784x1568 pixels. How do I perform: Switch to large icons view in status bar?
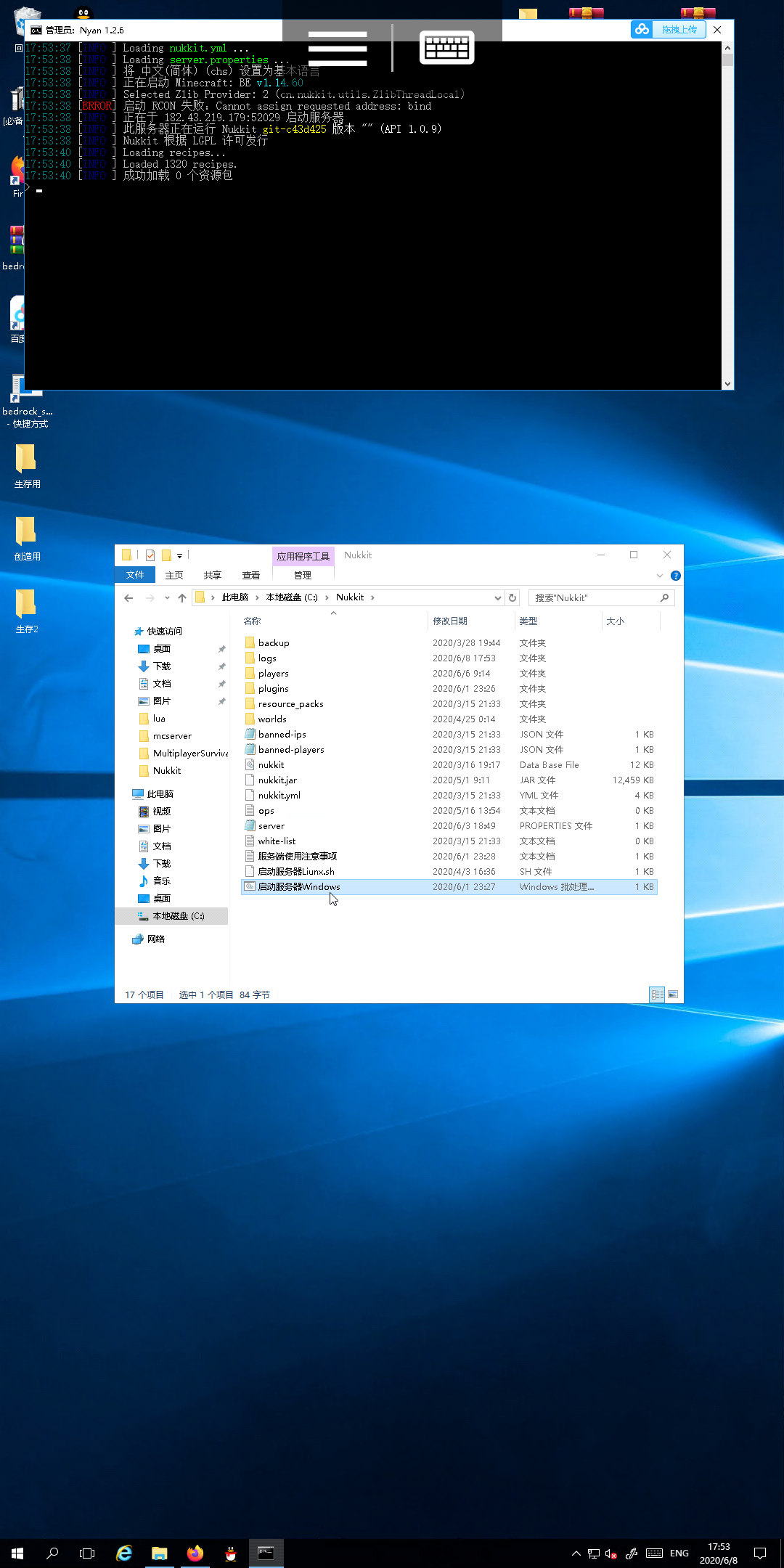point(673,995)
